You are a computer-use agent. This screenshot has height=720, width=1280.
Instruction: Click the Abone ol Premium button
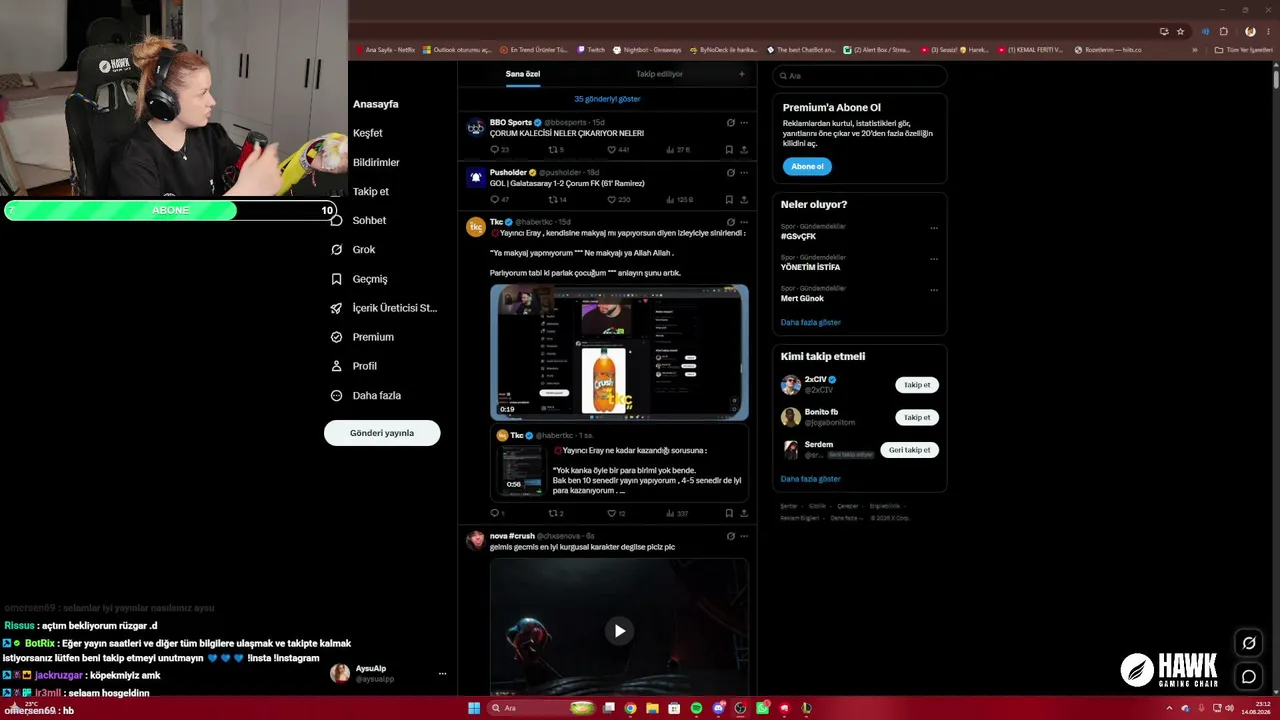[x=807, y=167]
